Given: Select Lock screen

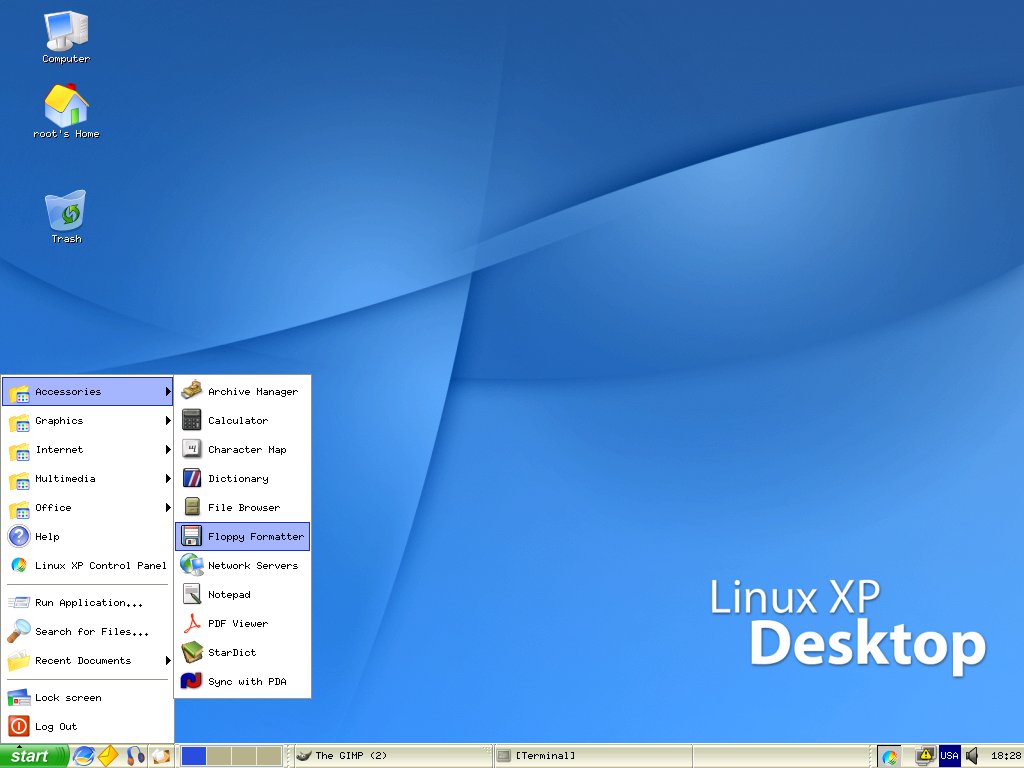Looking at the screenshot, I should (x=88, y=697).
